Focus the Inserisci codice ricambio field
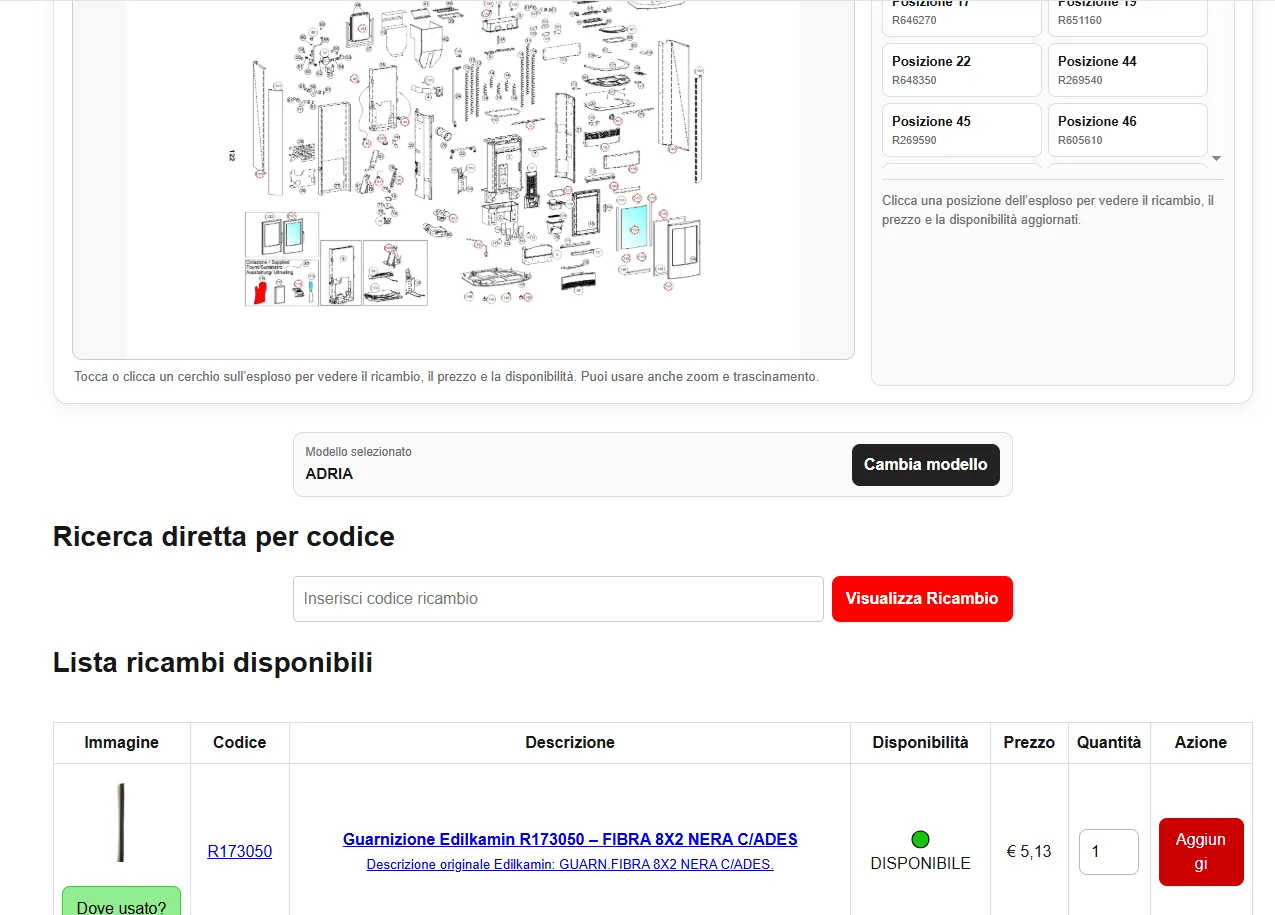The image size is (1275, 915). [558, 599]
